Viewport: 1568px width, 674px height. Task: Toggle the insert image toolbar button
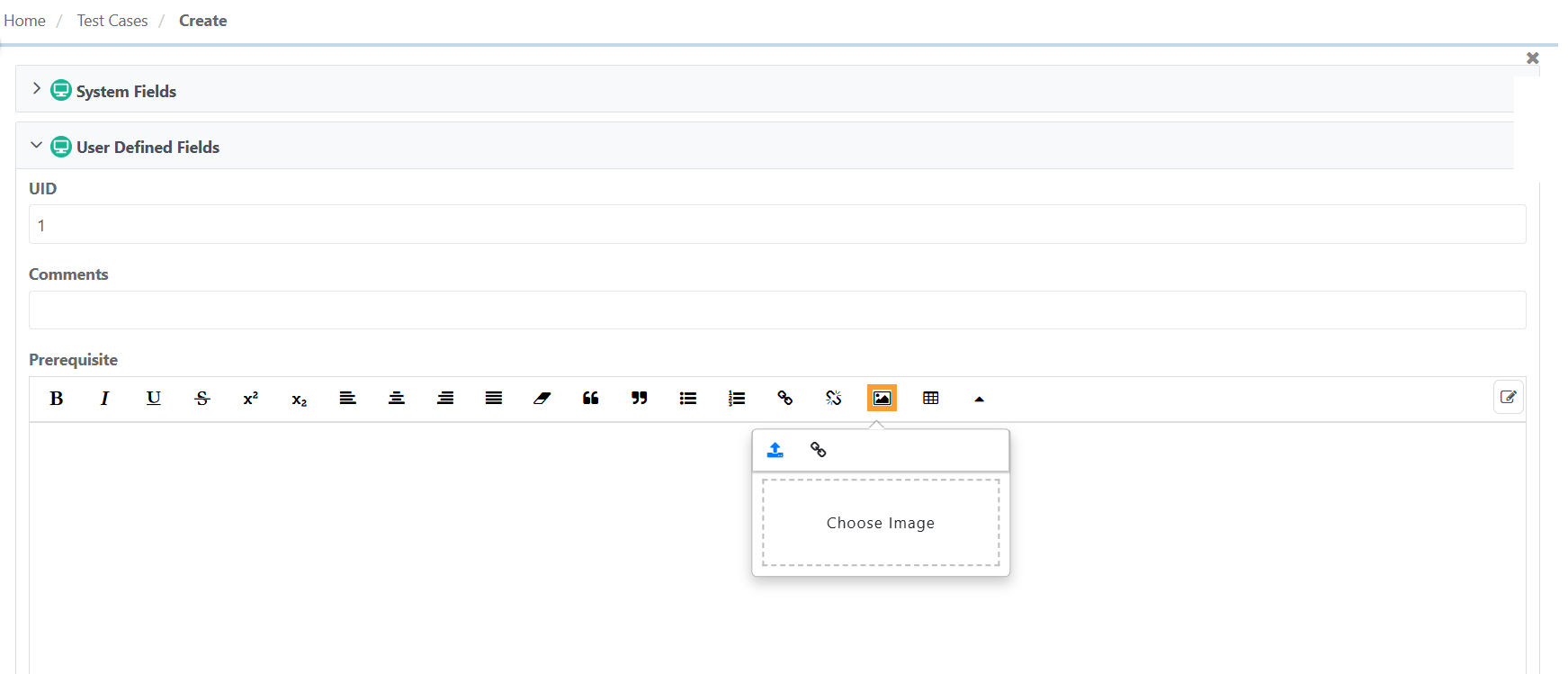[882, 398]
